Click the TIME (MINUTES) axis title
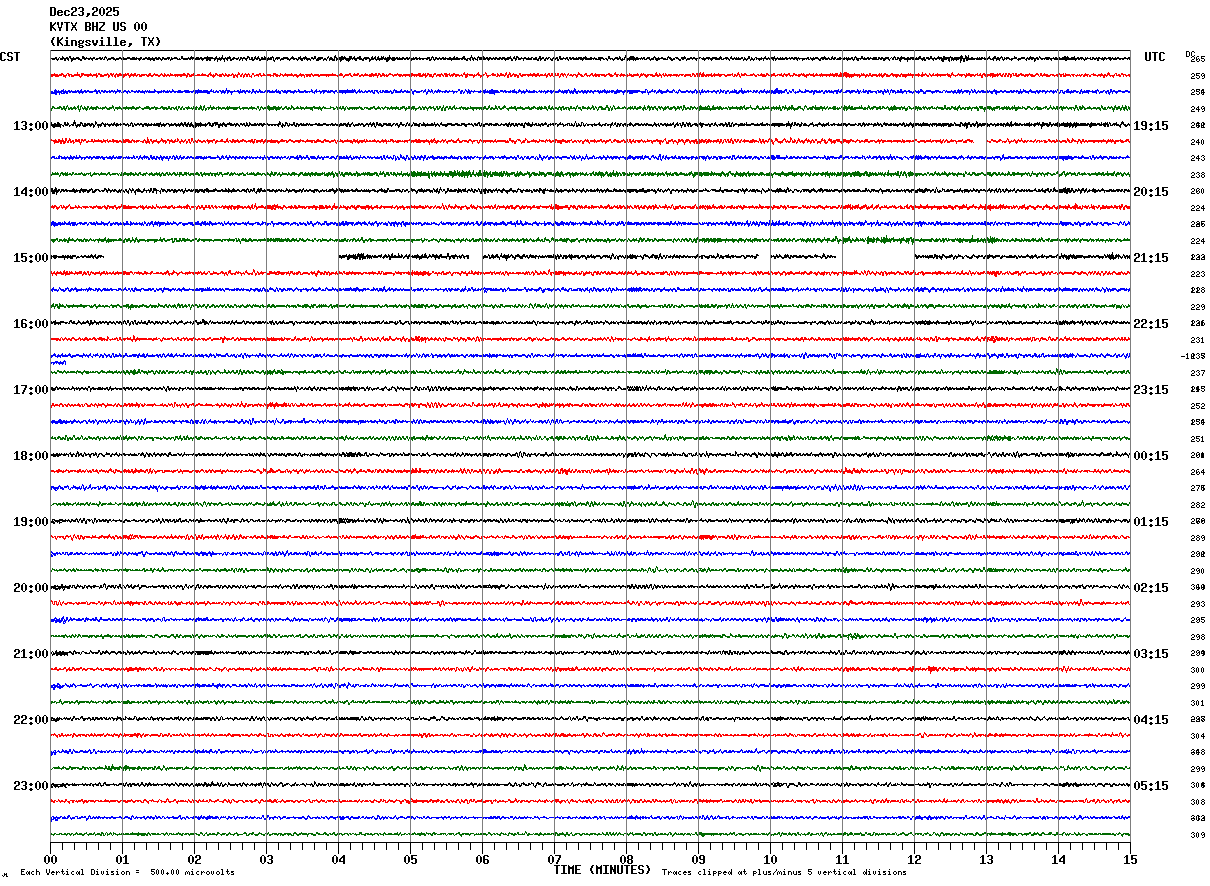Screen dimensions: 1210x886 coord(602,870)
